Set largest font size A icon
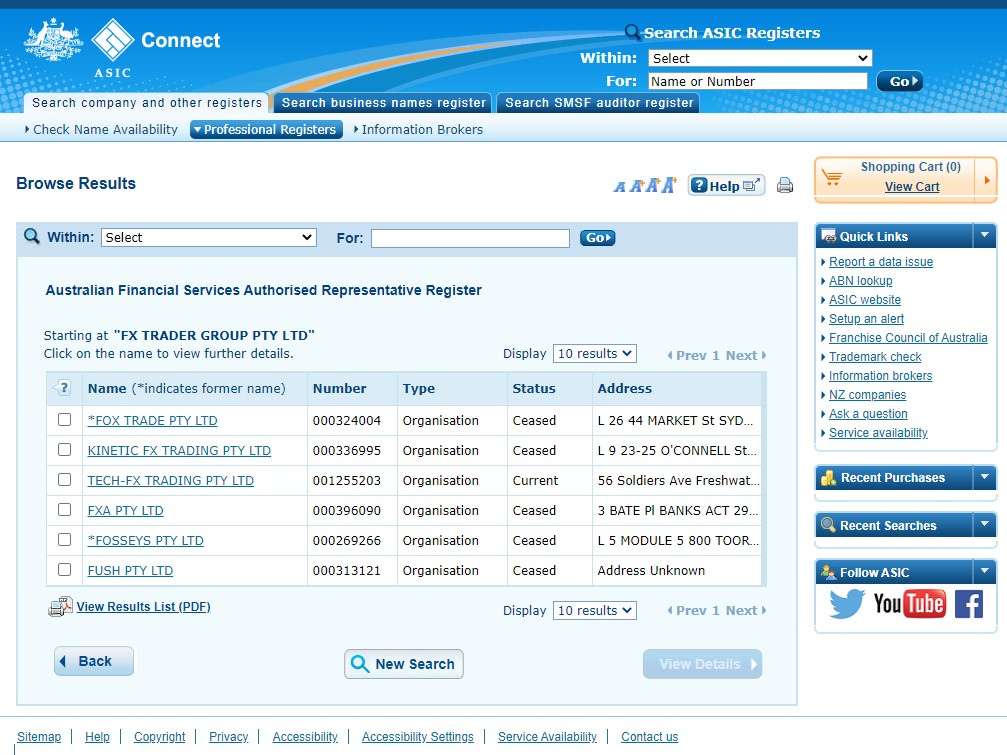This screenshot has width=1007, height=755. pos(669,185)
